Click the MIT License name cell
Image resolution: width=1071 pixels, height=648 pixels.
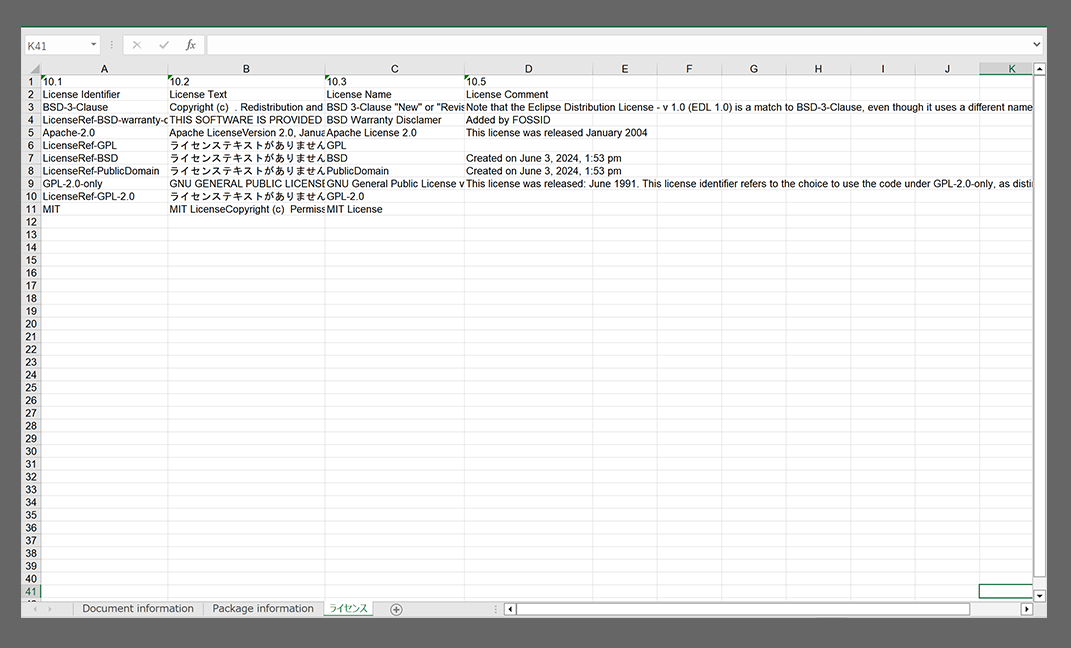394,209
